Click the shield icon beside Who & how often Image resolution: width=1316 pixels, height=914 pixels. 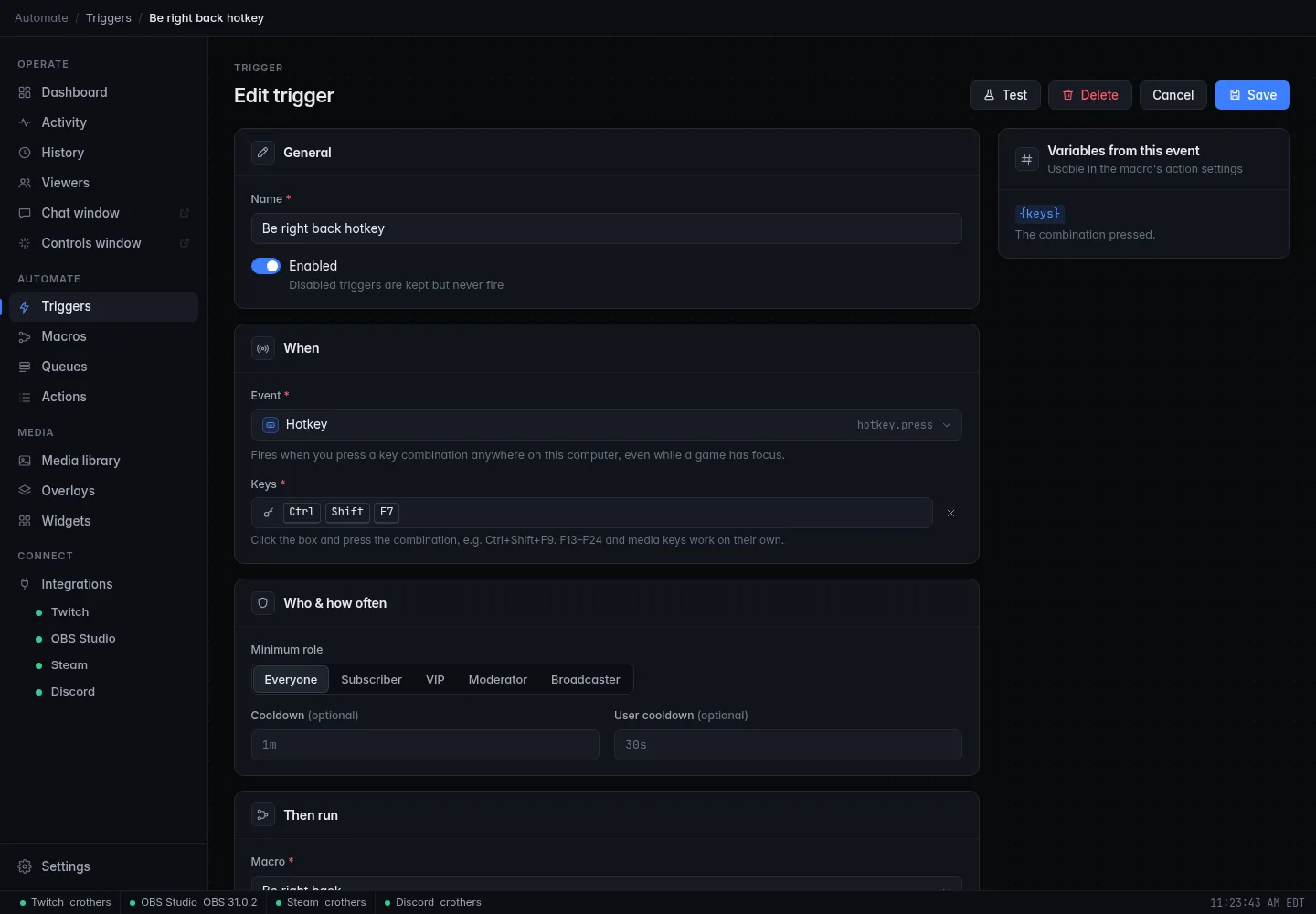[263, 603]
